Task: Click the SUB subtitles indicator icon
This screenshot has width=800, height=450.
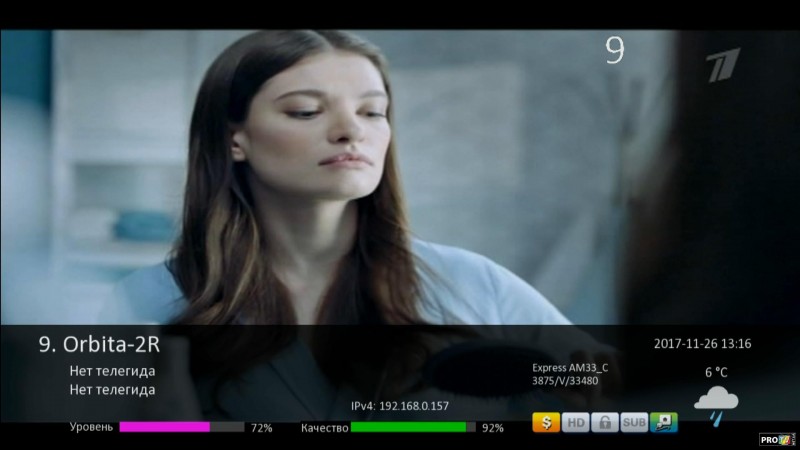Action: (634, 422)
